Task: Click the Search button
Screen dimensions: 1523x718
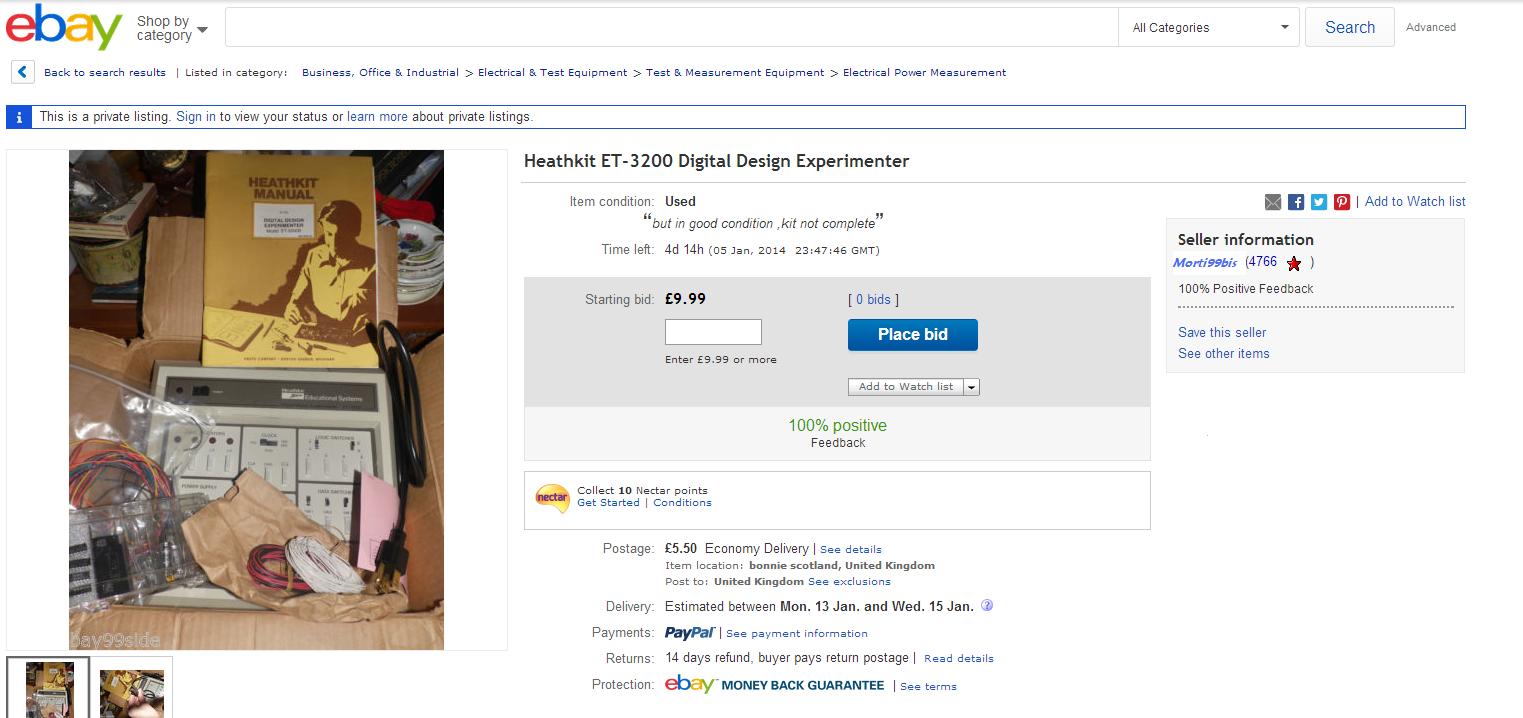Action: (1349, 28)
